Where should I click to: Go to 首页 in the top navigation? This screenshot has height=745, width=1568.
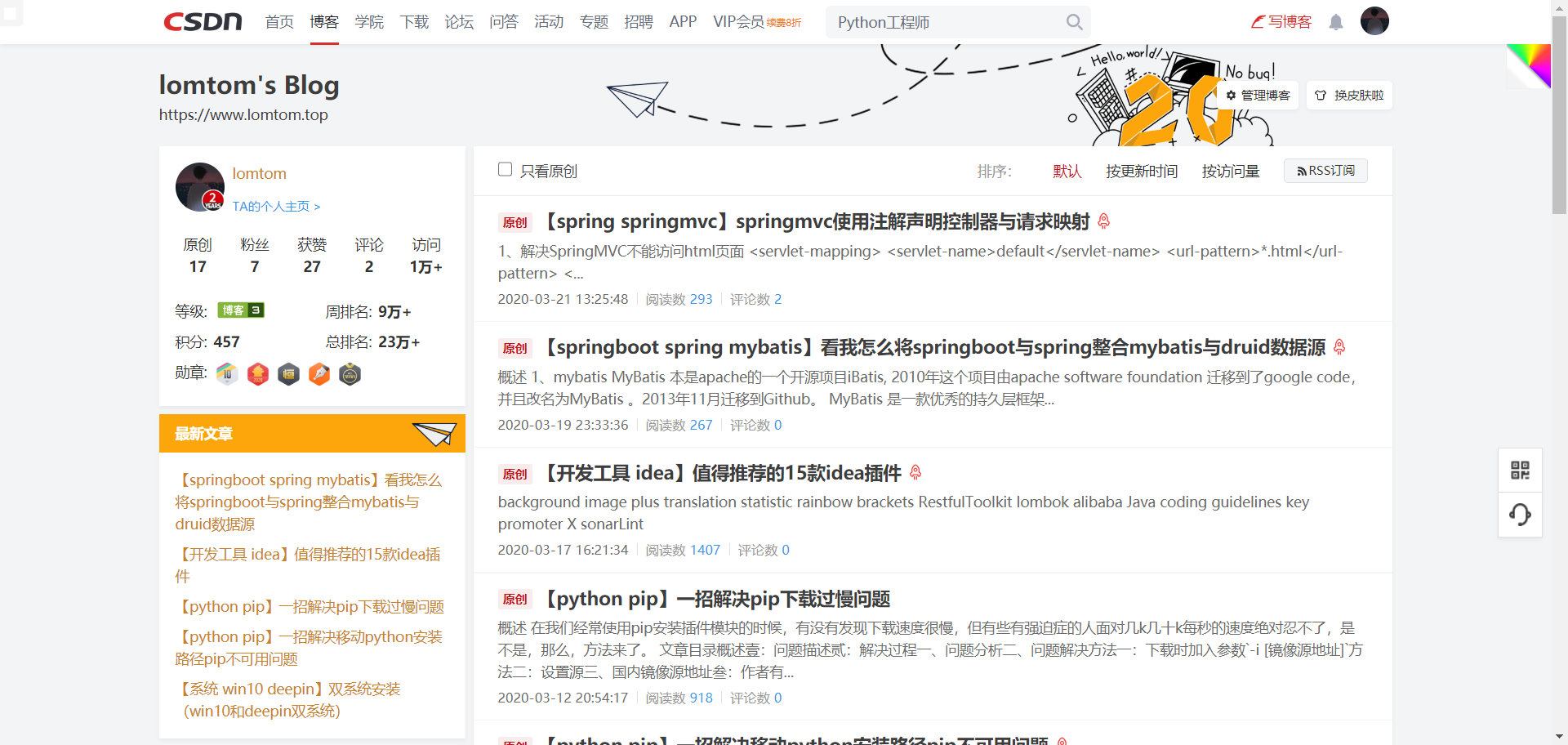279,22
